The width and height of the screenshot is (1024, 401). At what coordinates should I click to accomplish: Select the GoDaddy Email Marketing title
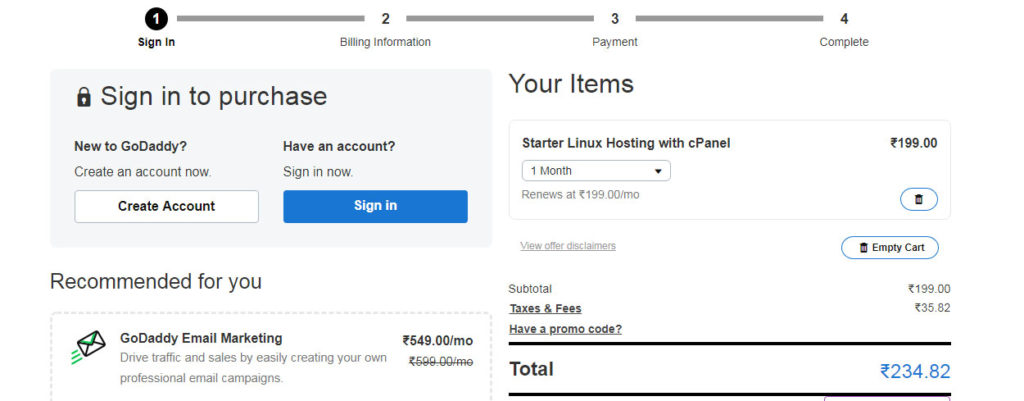point(201,338)
